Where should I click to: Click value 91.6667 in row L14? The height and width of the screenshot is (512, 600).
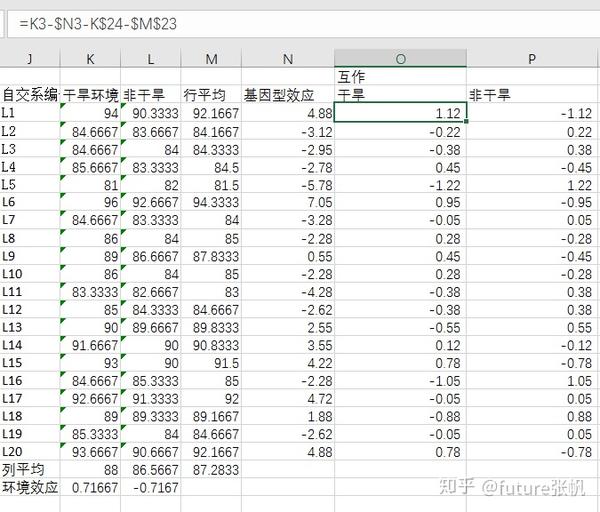pyautogui.click(x=90, y=345)
